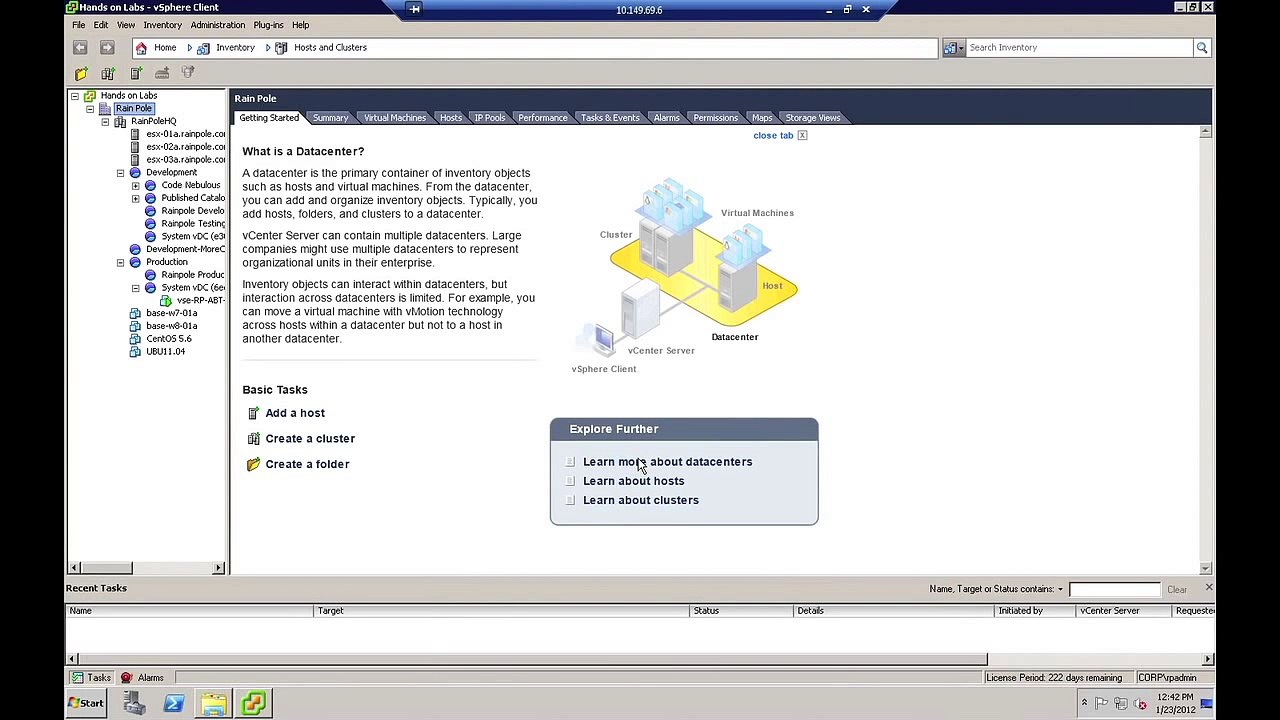This screenshot has width=1280, height=720.
Task: Open the File menu
Action: (78, 25)
